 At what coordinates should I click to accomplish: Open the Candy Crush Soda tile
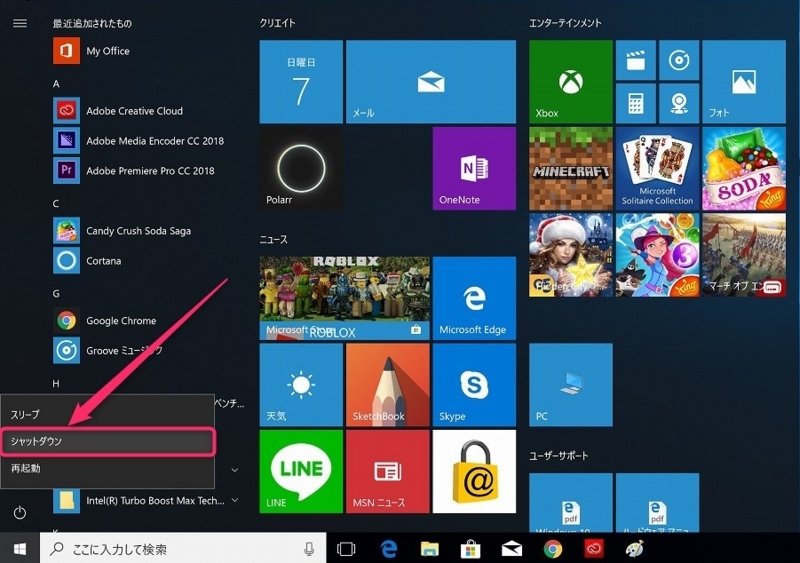(744, 168)
